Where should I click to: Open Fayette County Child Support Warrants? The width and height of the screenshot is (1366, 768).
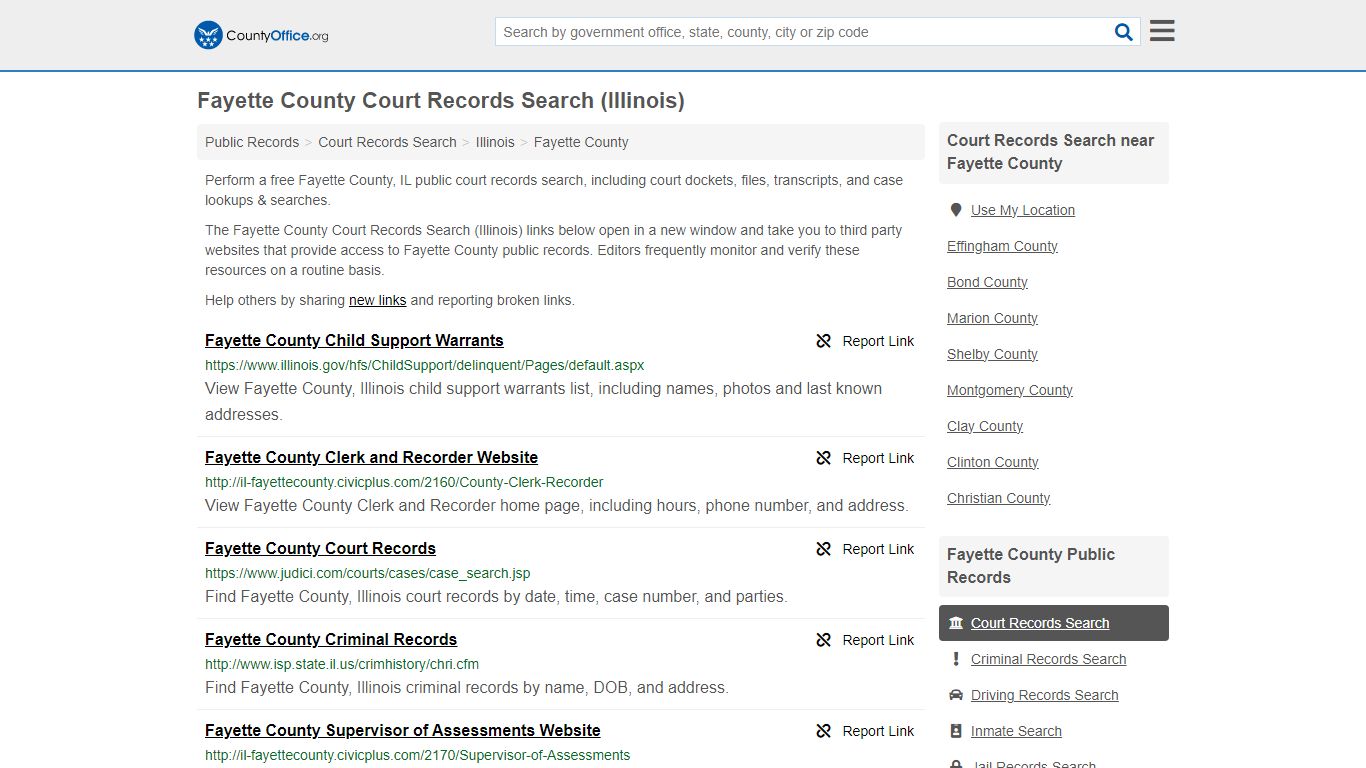[x=354, y=341]
